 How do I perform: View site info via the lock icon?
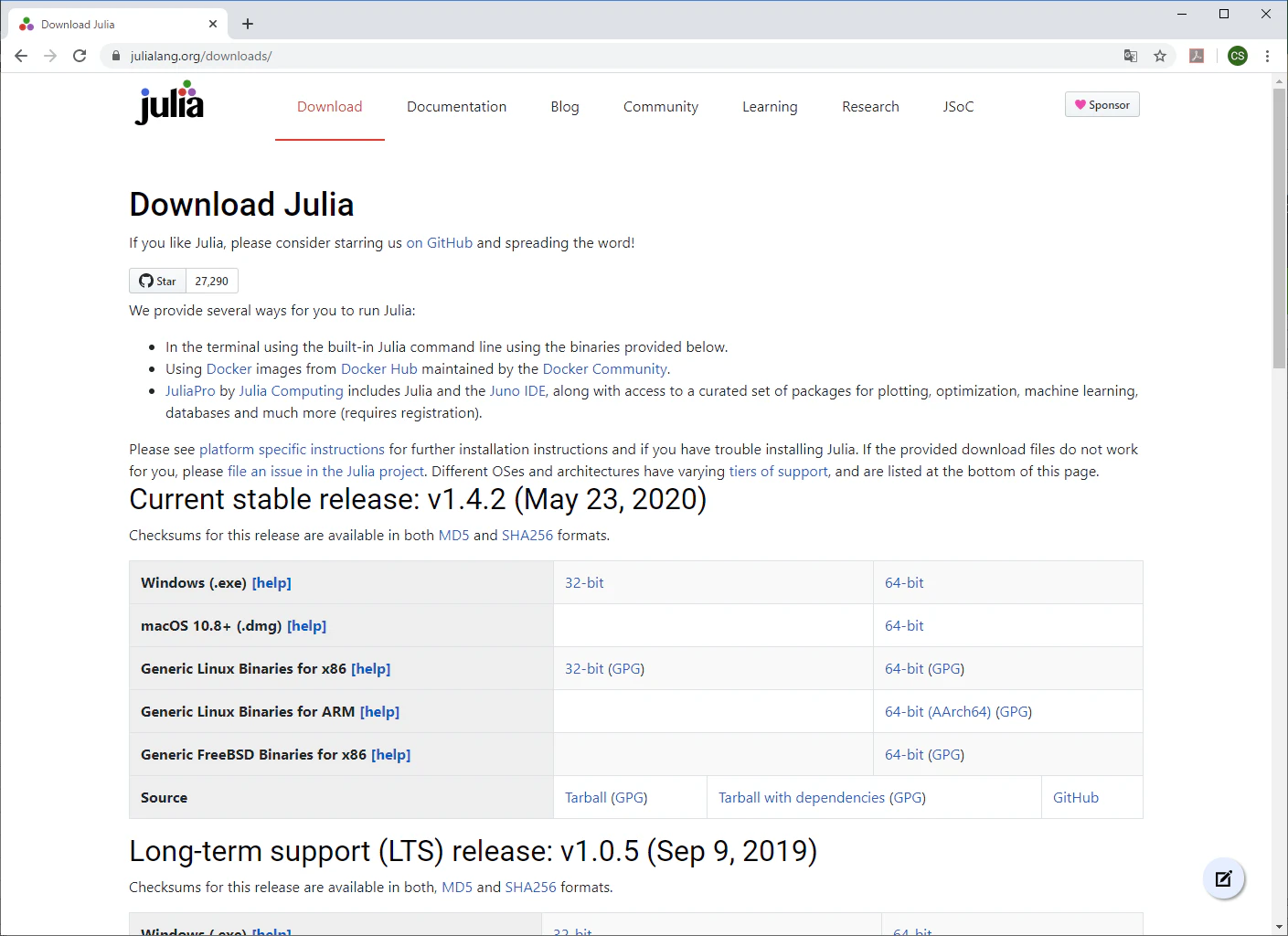(x=116, y=56)
